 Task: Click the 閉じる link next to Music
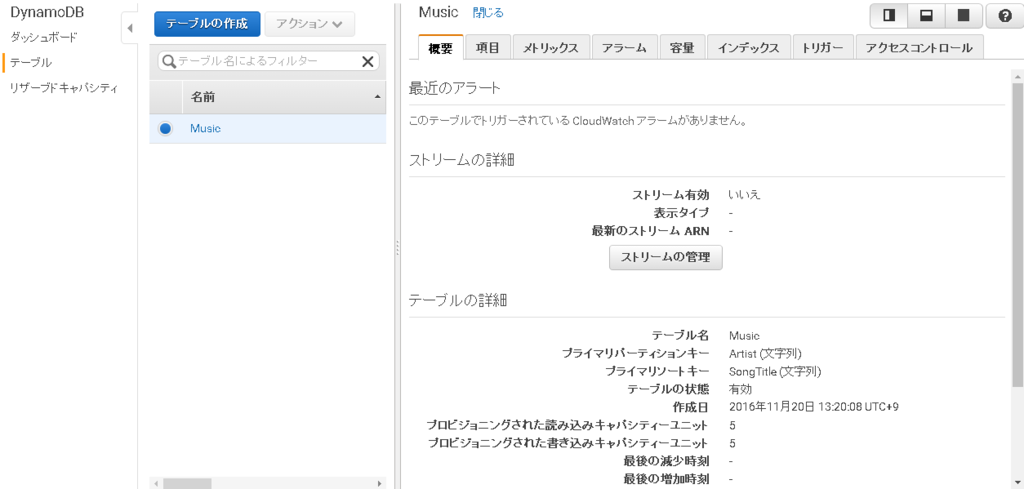coord(488,12)
